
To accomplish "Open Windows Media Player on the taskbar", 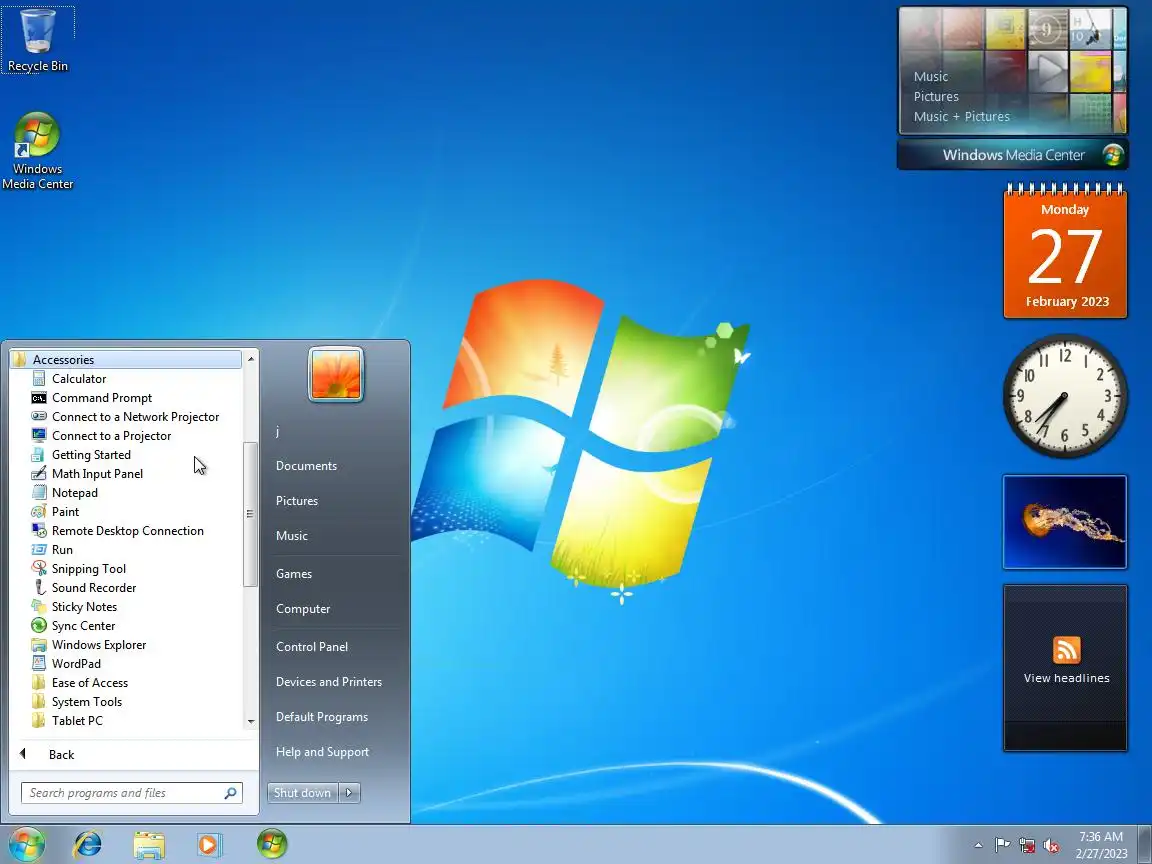I will [x=209, y=845].
